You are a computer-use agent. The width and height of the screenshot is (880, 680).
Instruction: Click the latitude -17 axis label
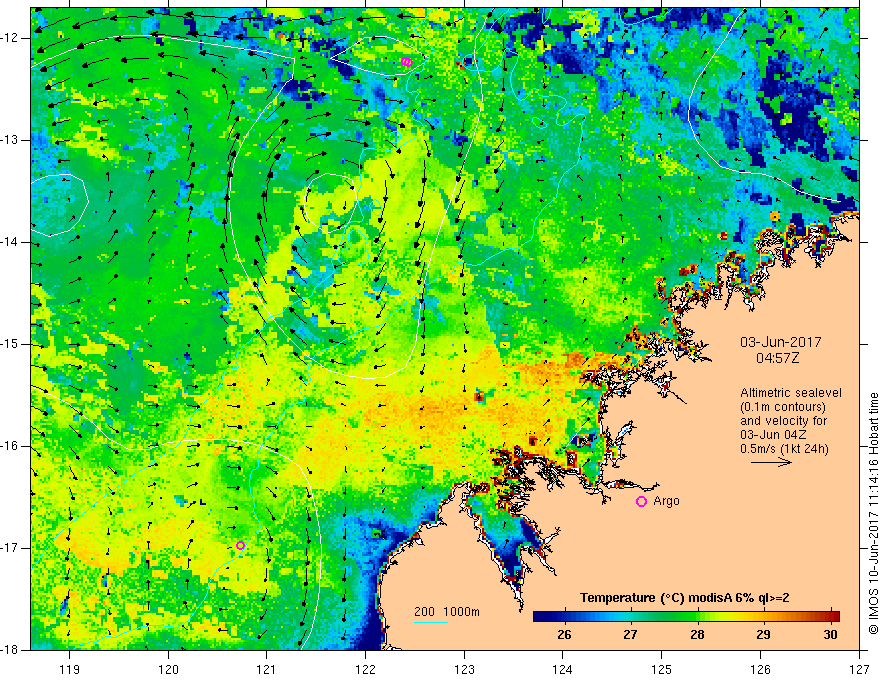11,548
